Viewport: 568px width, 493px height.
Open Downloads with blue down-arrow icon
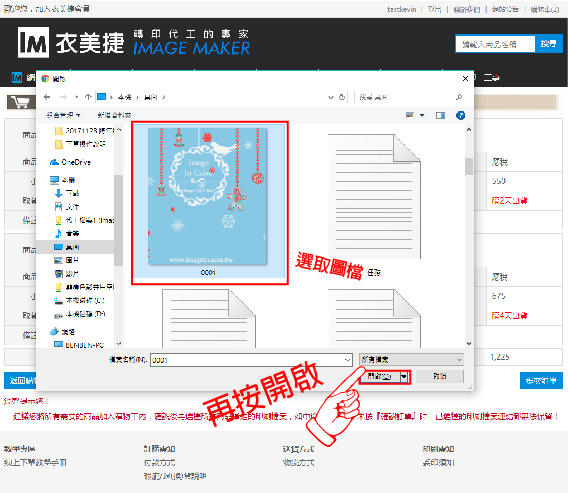tap(67, 193)
